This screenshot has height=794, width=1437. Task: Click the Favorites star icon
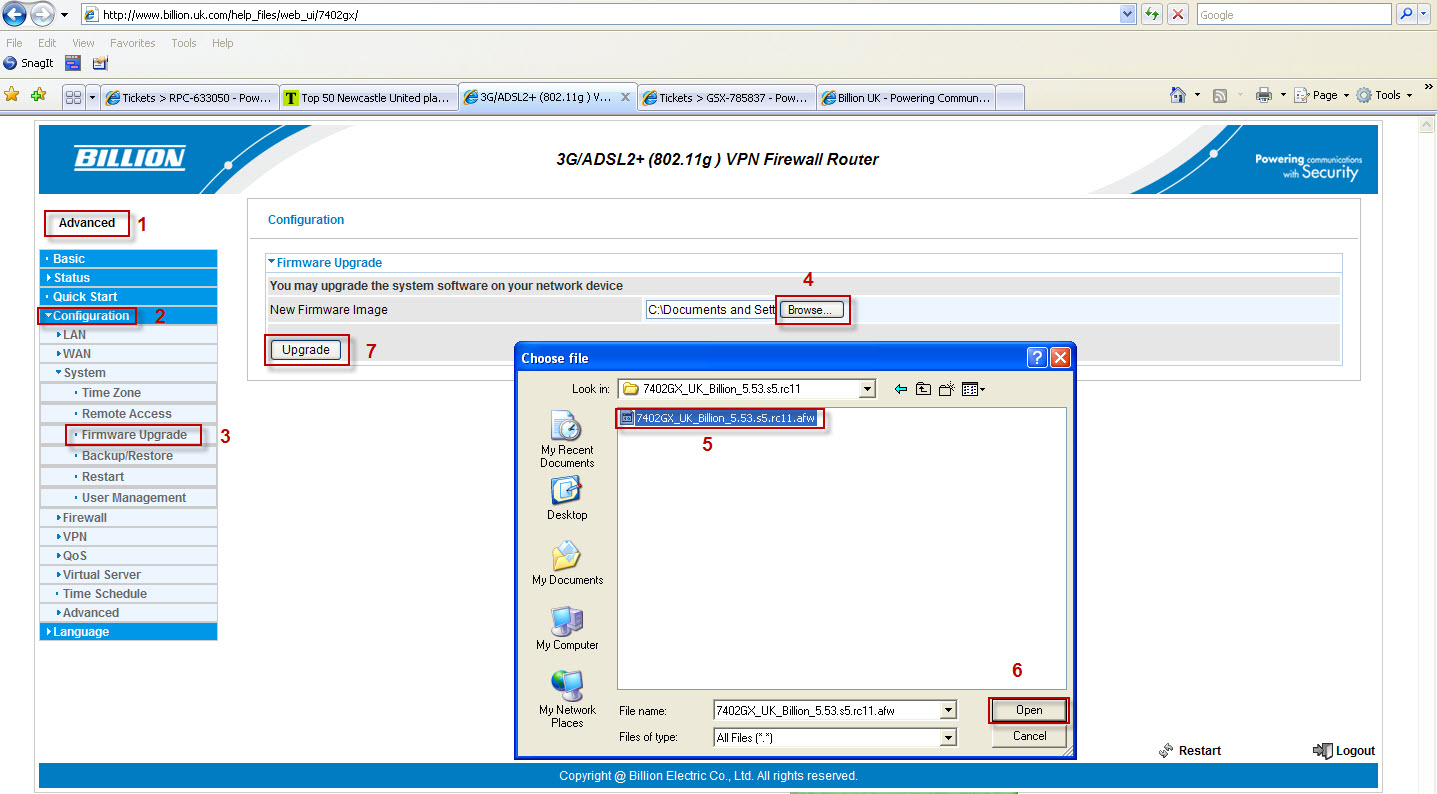click(x=12, y=96)
